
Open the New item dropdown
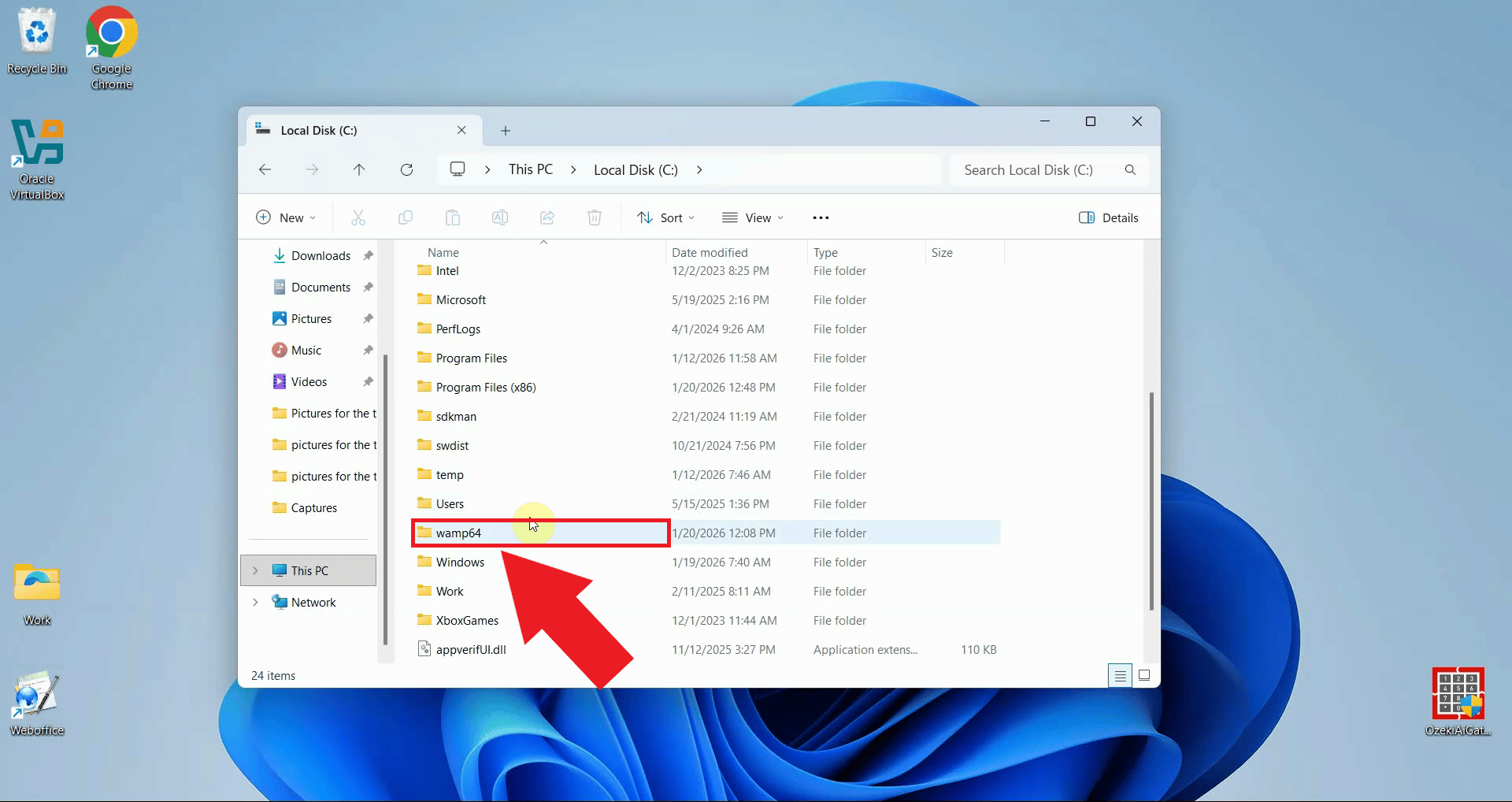point(285,217)
